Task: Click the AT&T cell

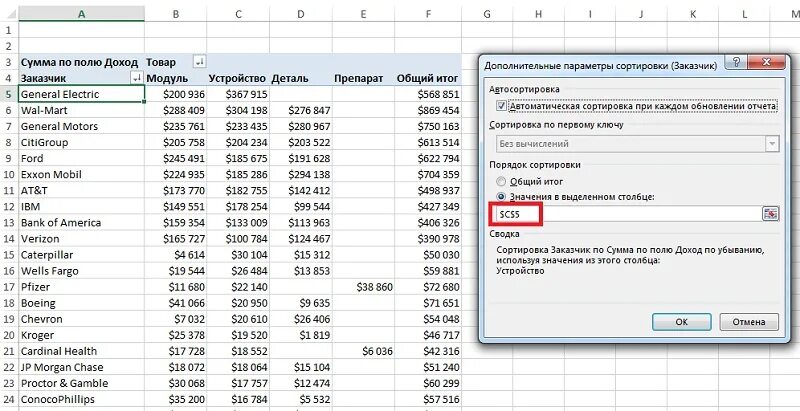Action: [82, 190]
